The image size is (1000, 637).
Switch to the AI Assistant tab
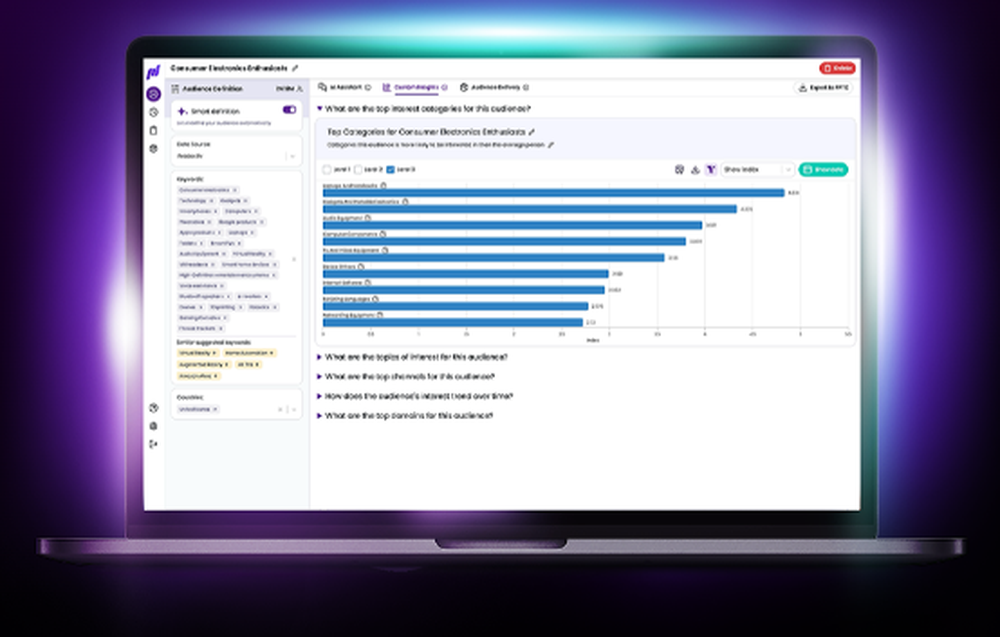coord(340,87)
